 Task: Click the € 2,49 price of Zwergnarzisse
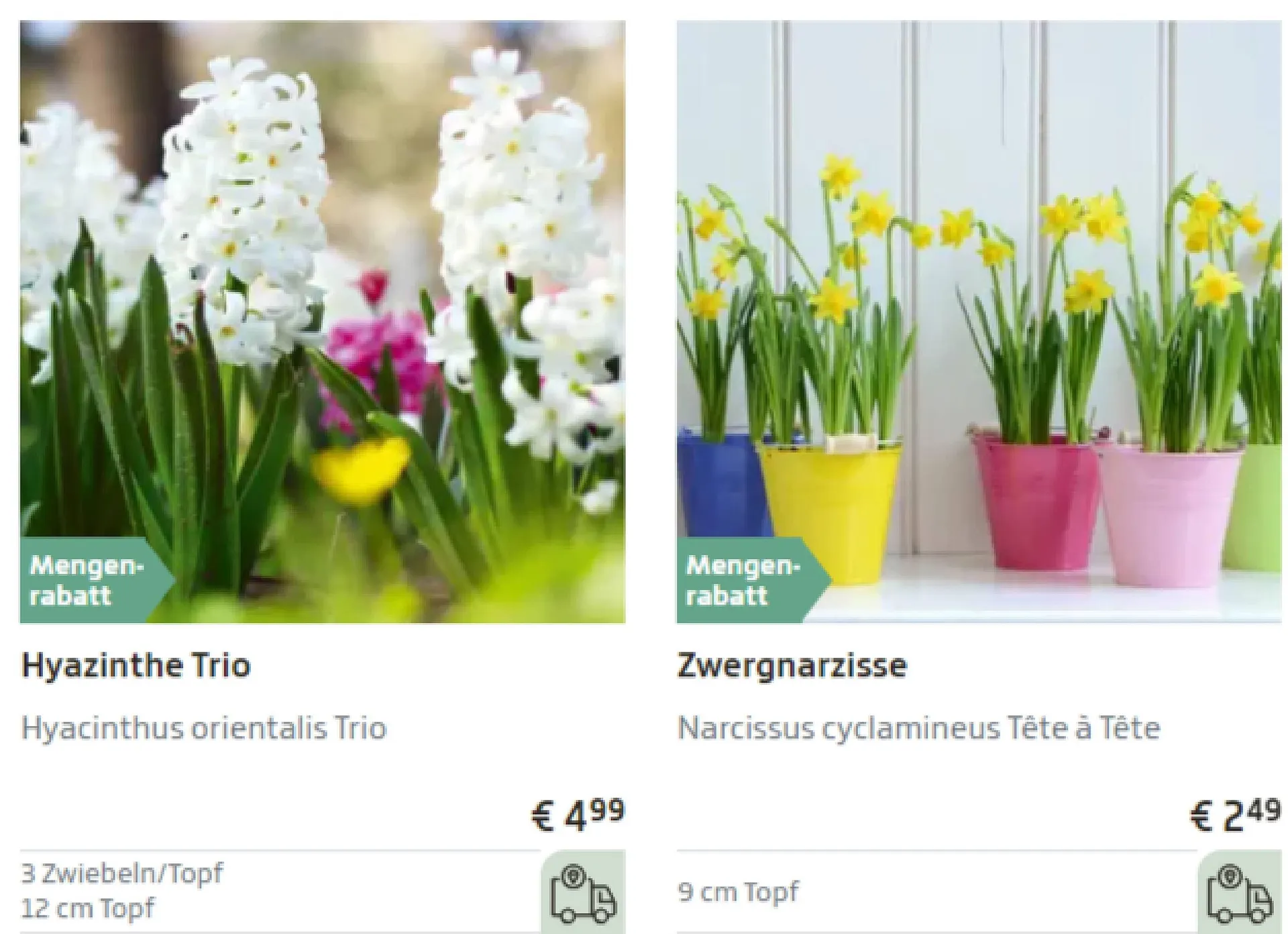pyautogui.click(x=1235, y=815)
